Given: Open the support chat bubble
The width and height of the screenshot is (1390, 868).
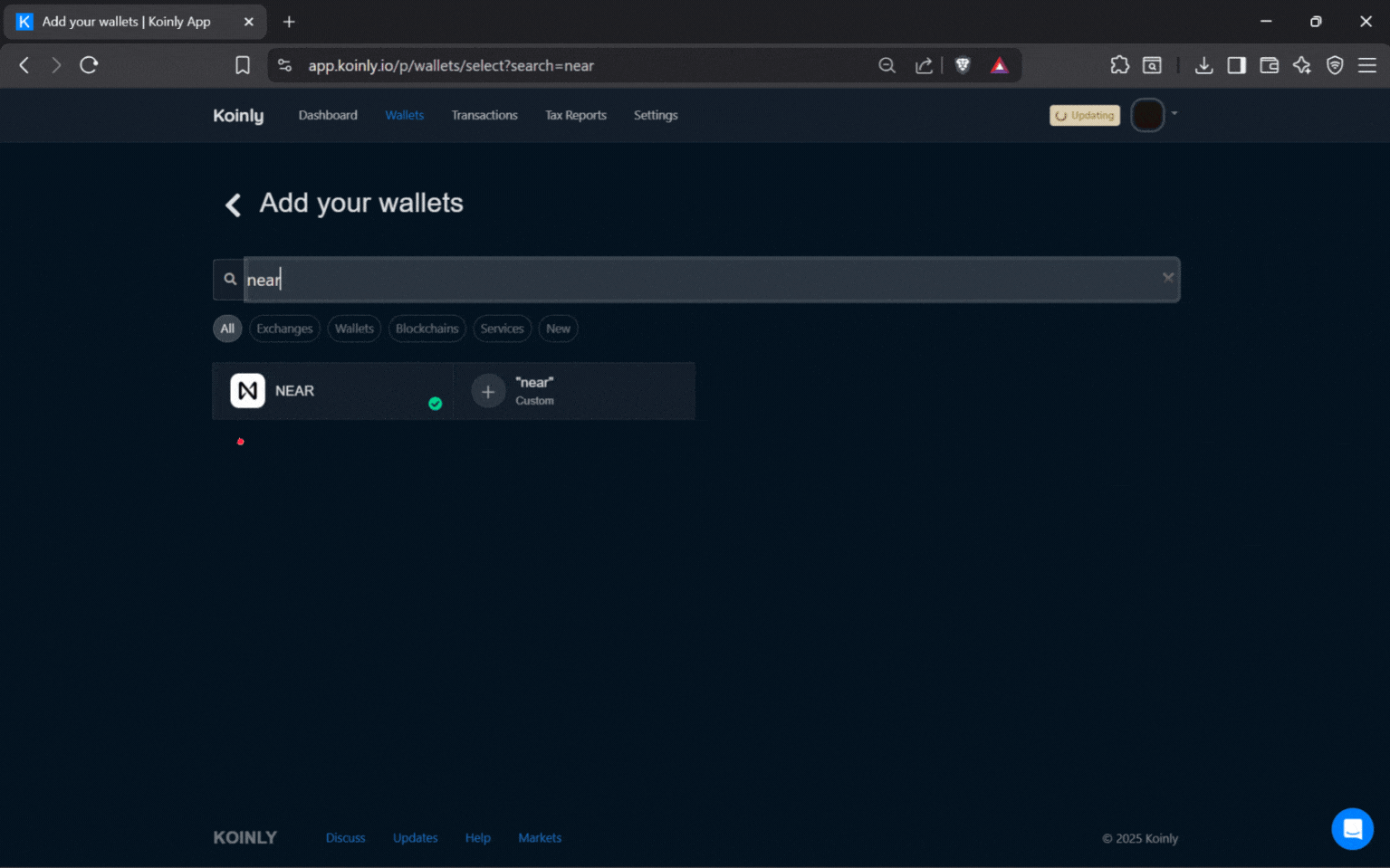Looking at the screenshot, I should pyautogui.click(x=1352, y=828).
